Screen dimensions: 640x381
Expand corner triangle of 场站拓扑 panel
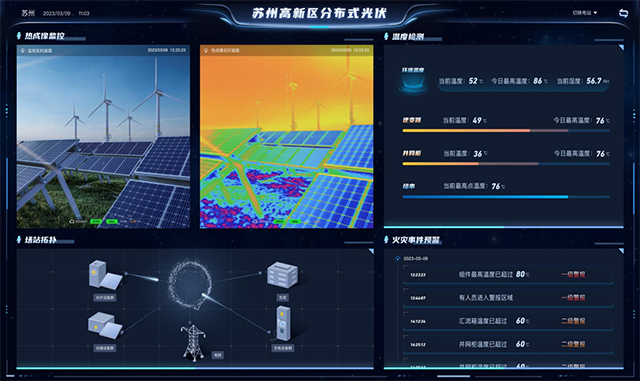371,251
